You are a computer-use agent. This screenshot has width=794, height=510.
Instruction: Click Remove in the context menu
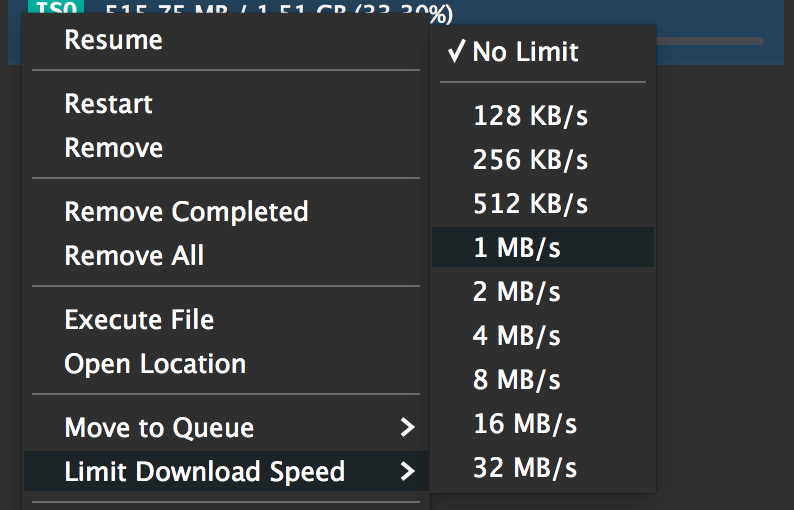click(113, 148)
